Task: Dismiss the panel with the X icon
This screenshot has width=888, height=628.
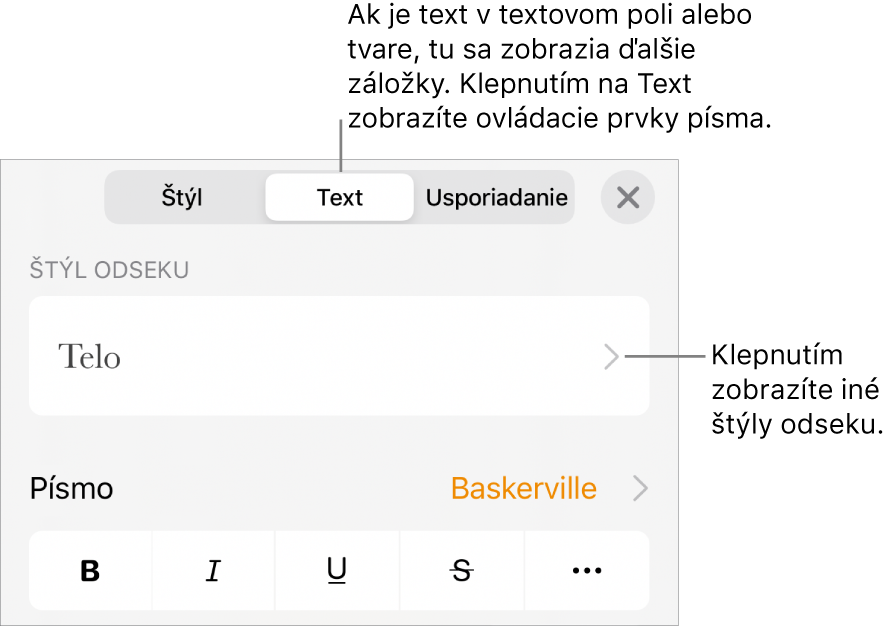Action: 628,197
